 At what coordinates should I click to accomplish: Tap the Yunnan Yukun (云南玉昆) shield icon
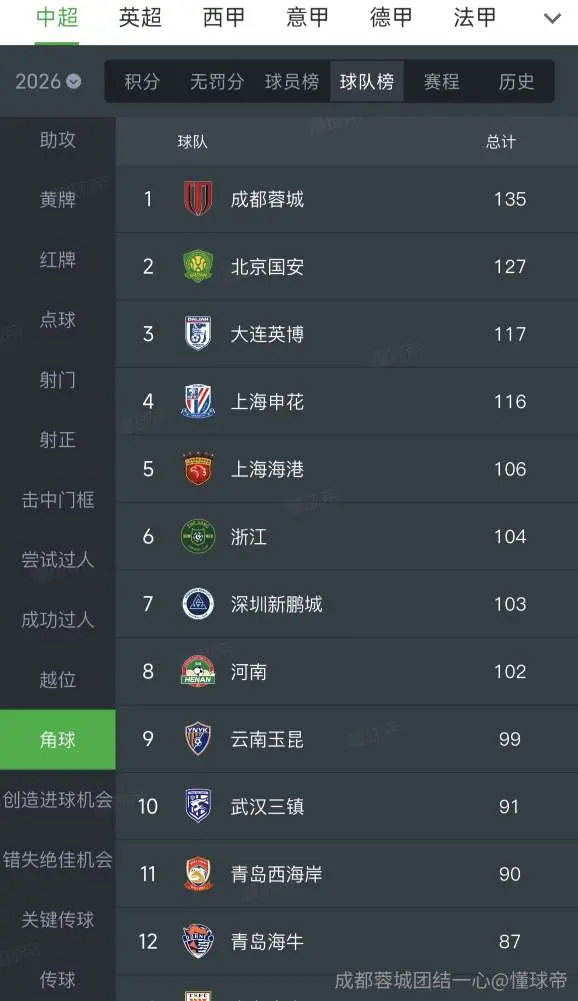click(x=198, y=739)
